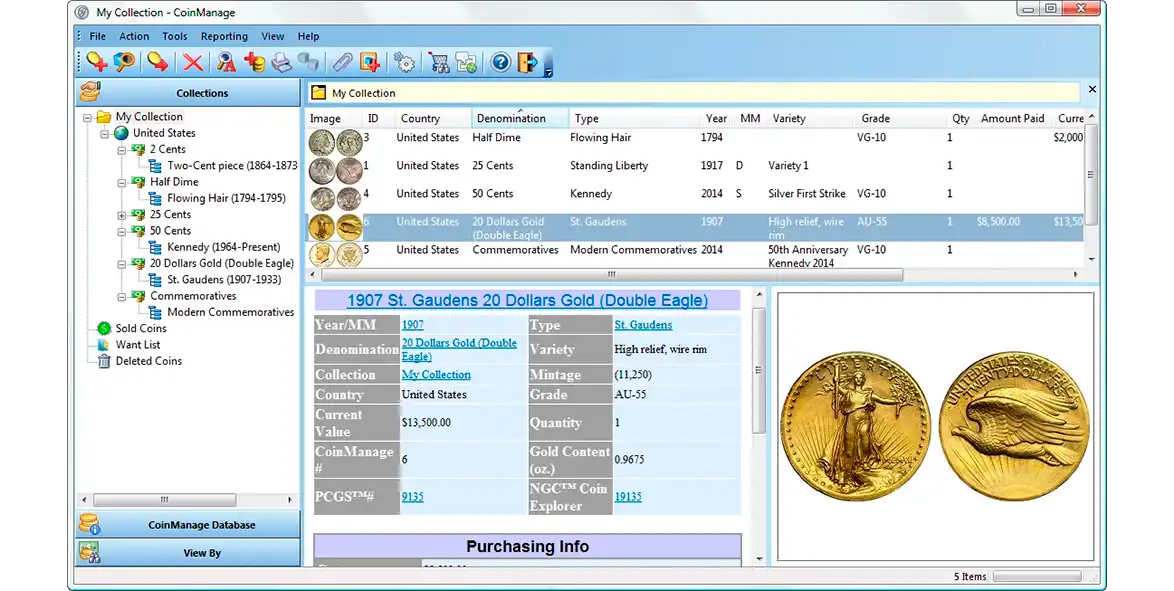Click the Want List icon in tree
The width and height of the screenshot is (1174, 591).
coord(104,345)
